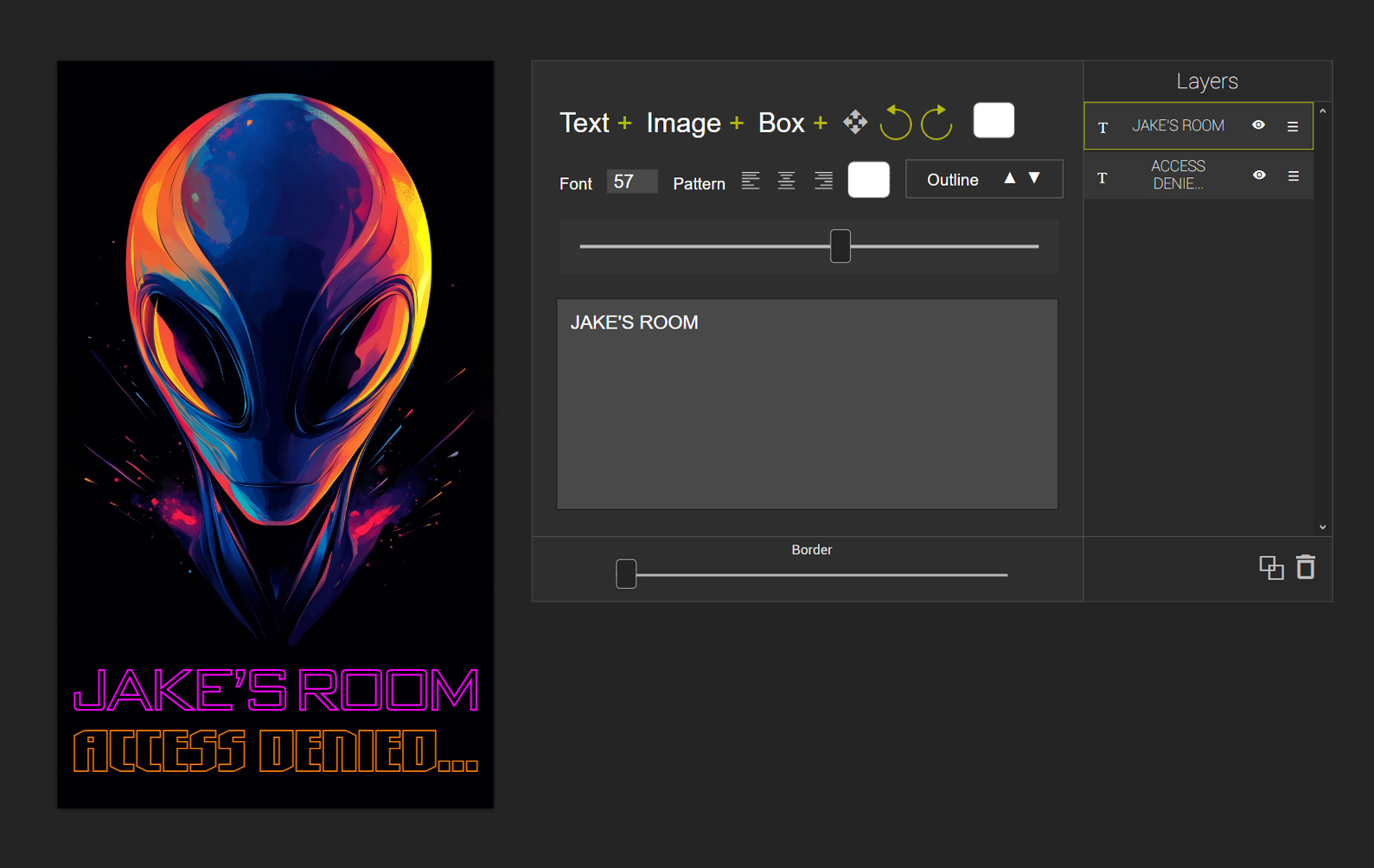The height and width of the screenshot is (868, 1374).
Task: Center-align the text
Action: click(786, 181)
